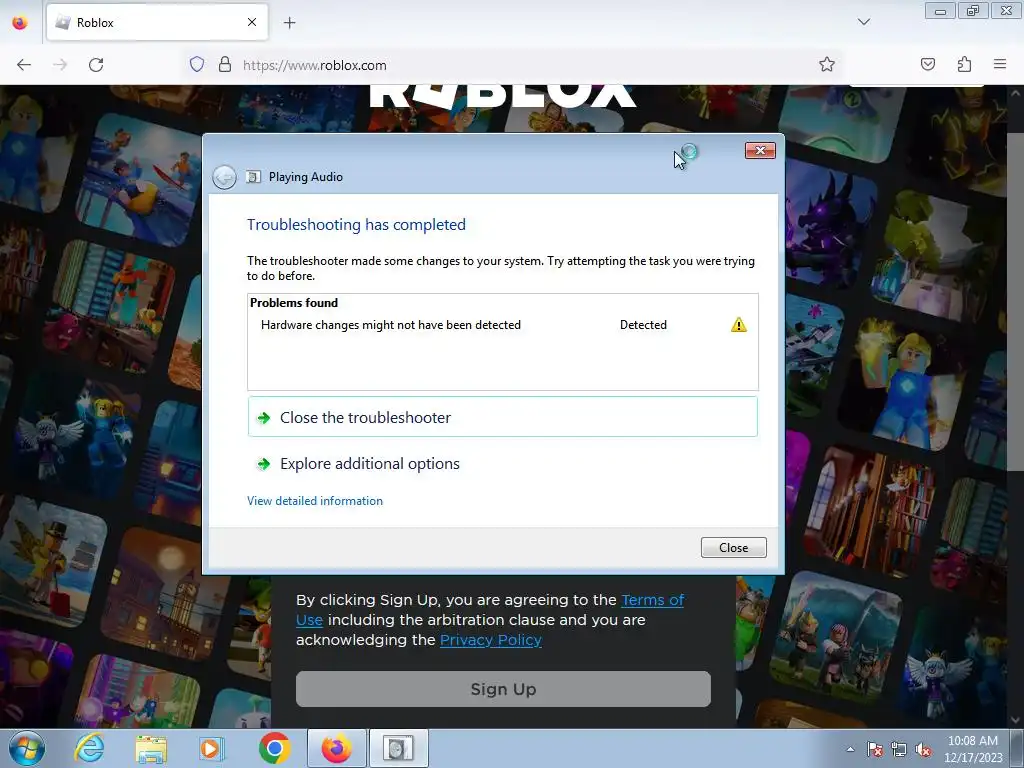Click the troubleshooter back arrow

point(224,177)
